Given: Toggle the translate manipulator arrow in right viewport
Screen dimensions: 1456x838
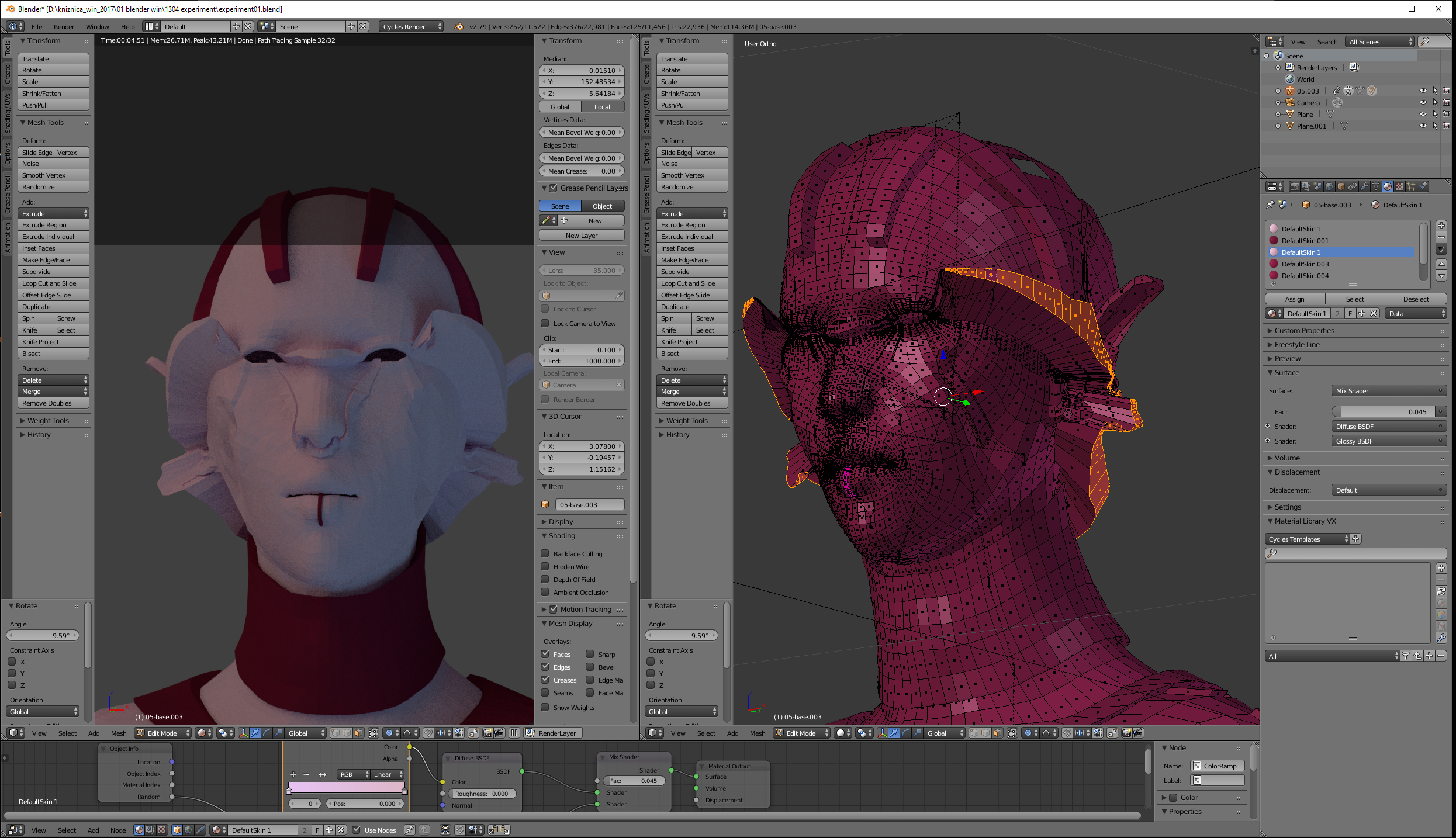Looking at the screenshot, I should (894, 733).
